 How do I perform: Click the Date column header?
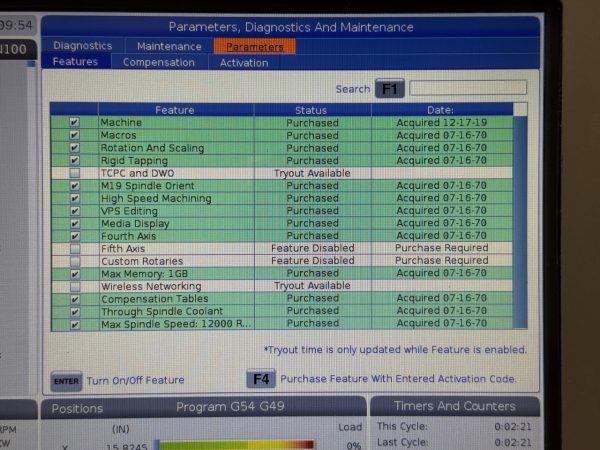tap(440, 110)
